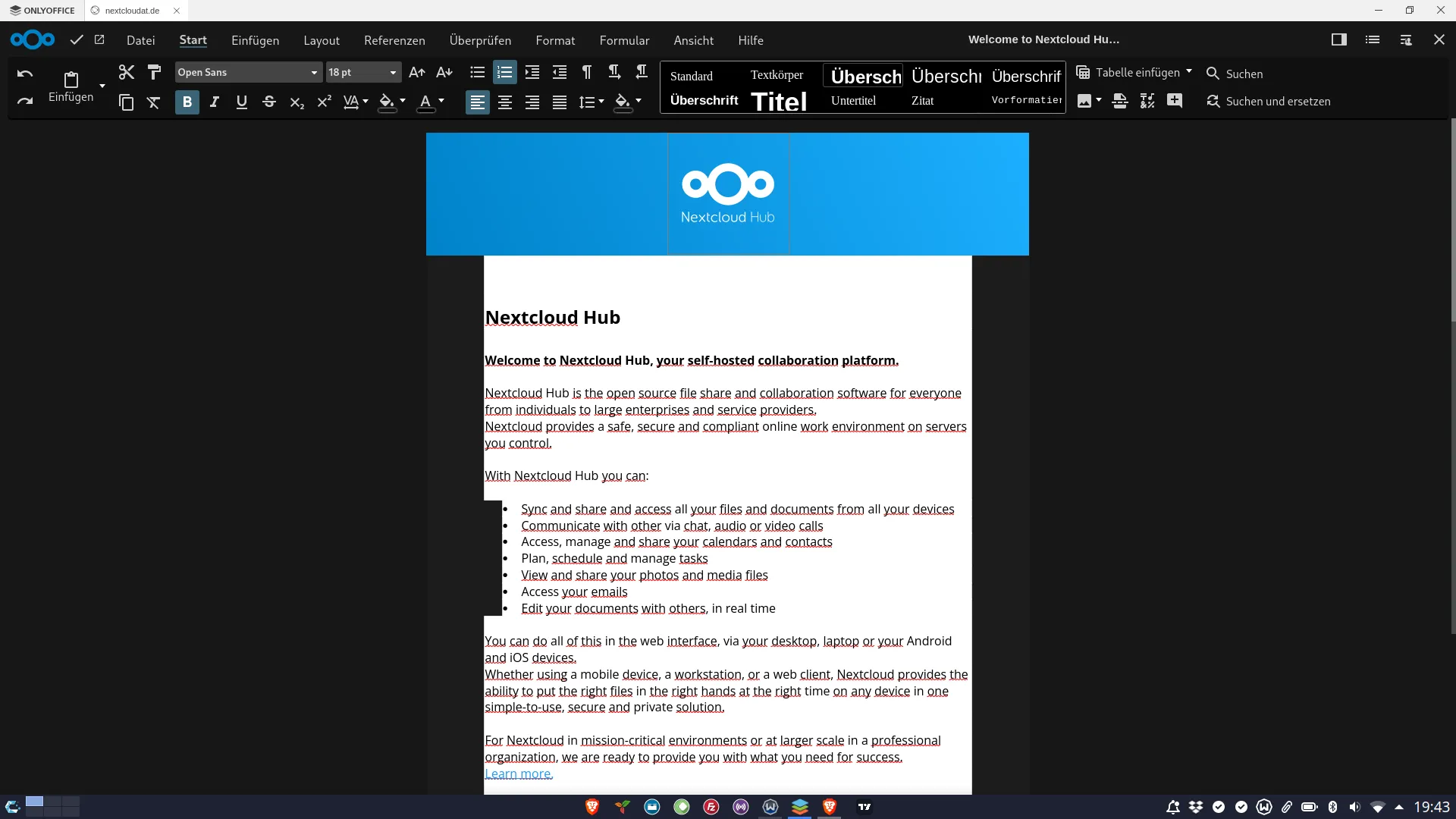Screen dimensions: 1456x819
Task: Select the Titel paragraph style
Action: click(779, 102)
